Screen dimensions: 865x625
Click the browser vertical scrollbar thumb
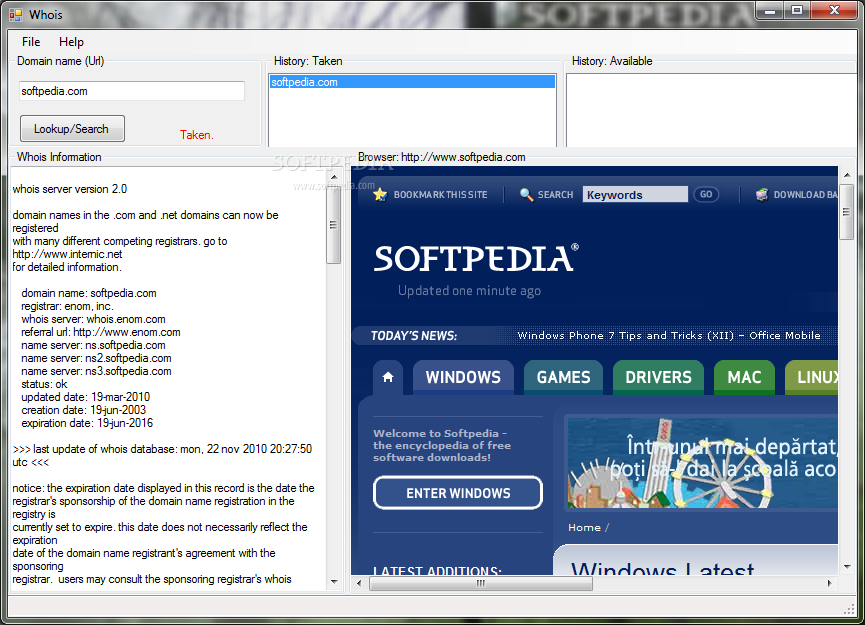(847, 212)
